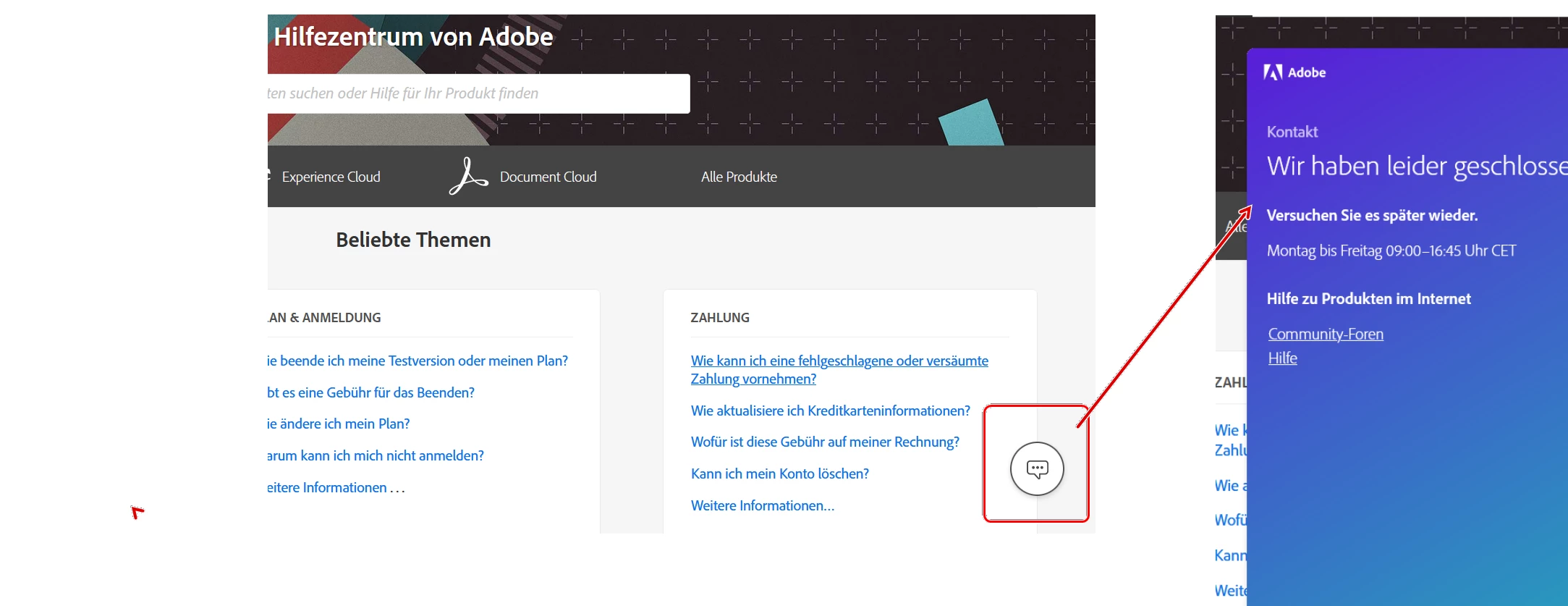Click 'Hilfe zu Produkten im Internet' heading
1568x606 pixels.
click(1368, 298)
